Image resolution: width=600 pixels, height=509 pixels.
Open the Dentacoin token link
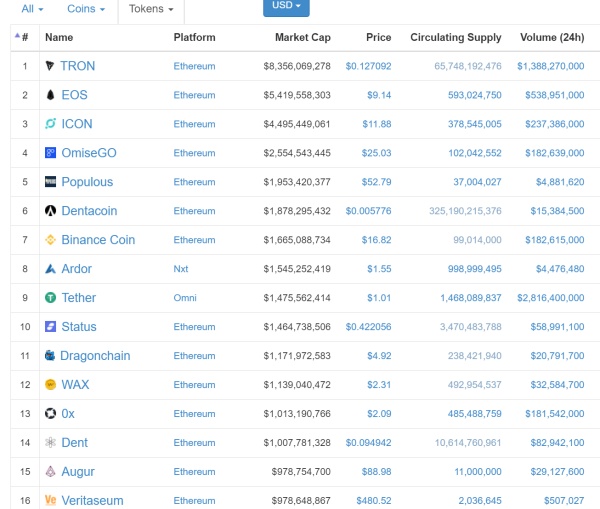[x=89, y=210]
